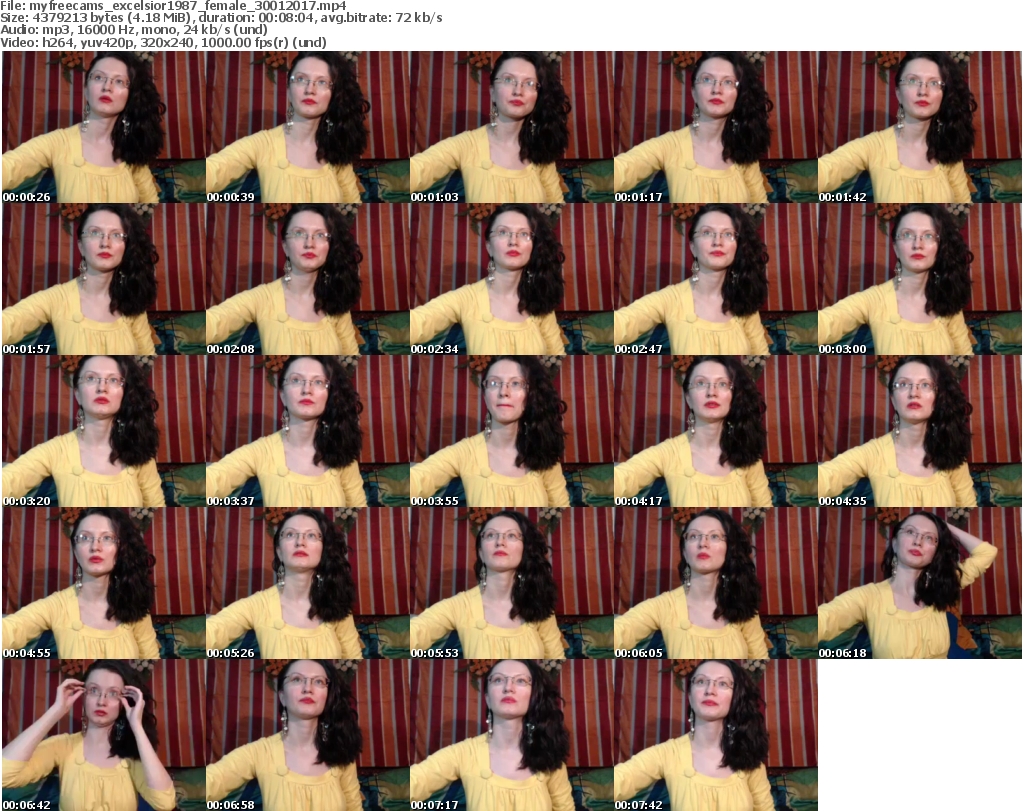Select the thumbnail stamped 00:01:03

tap(511, 127)
